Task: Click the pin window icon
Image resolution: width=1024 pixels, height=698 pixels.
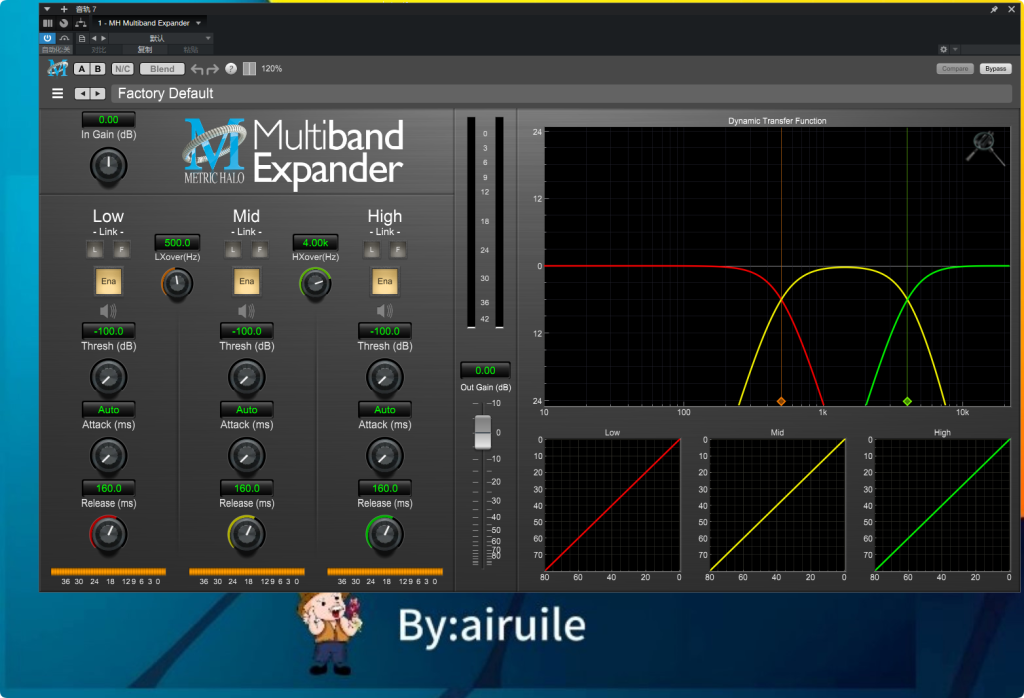Action: click(994, 9)
